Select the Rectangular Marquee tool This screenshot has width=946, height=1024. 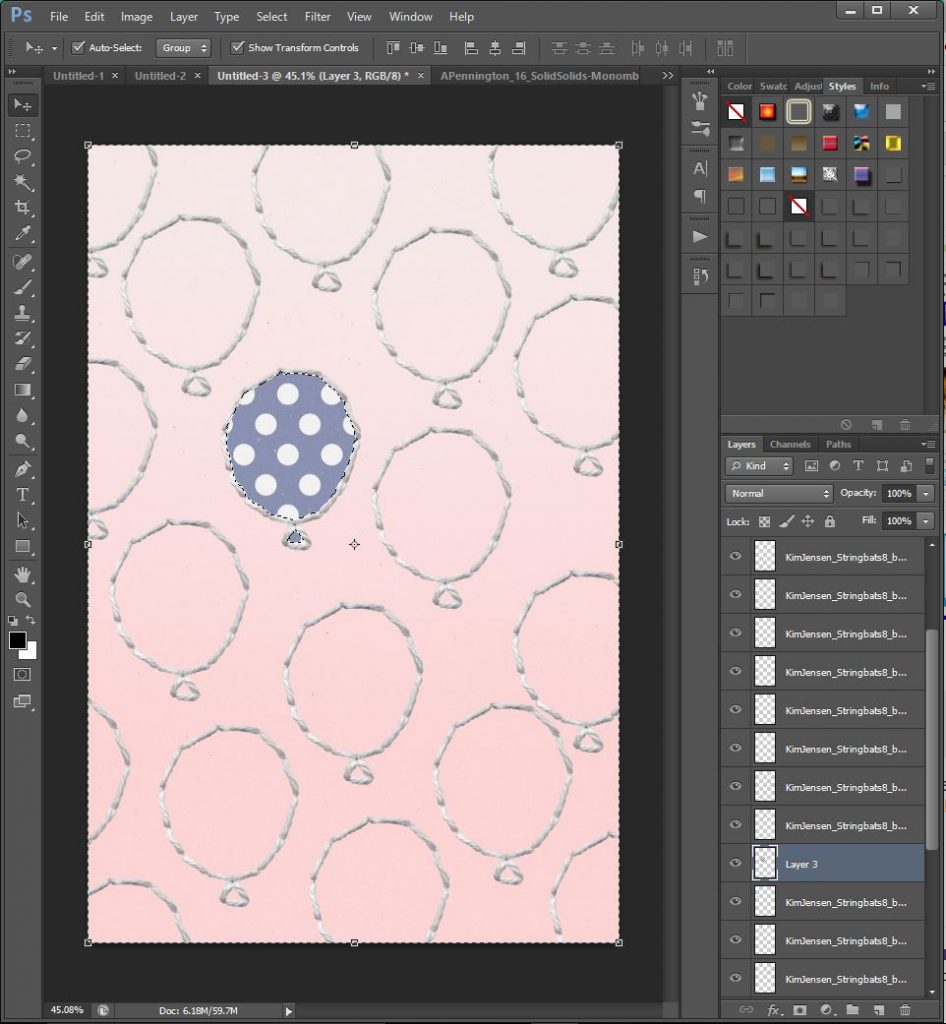tap(22, 131)
